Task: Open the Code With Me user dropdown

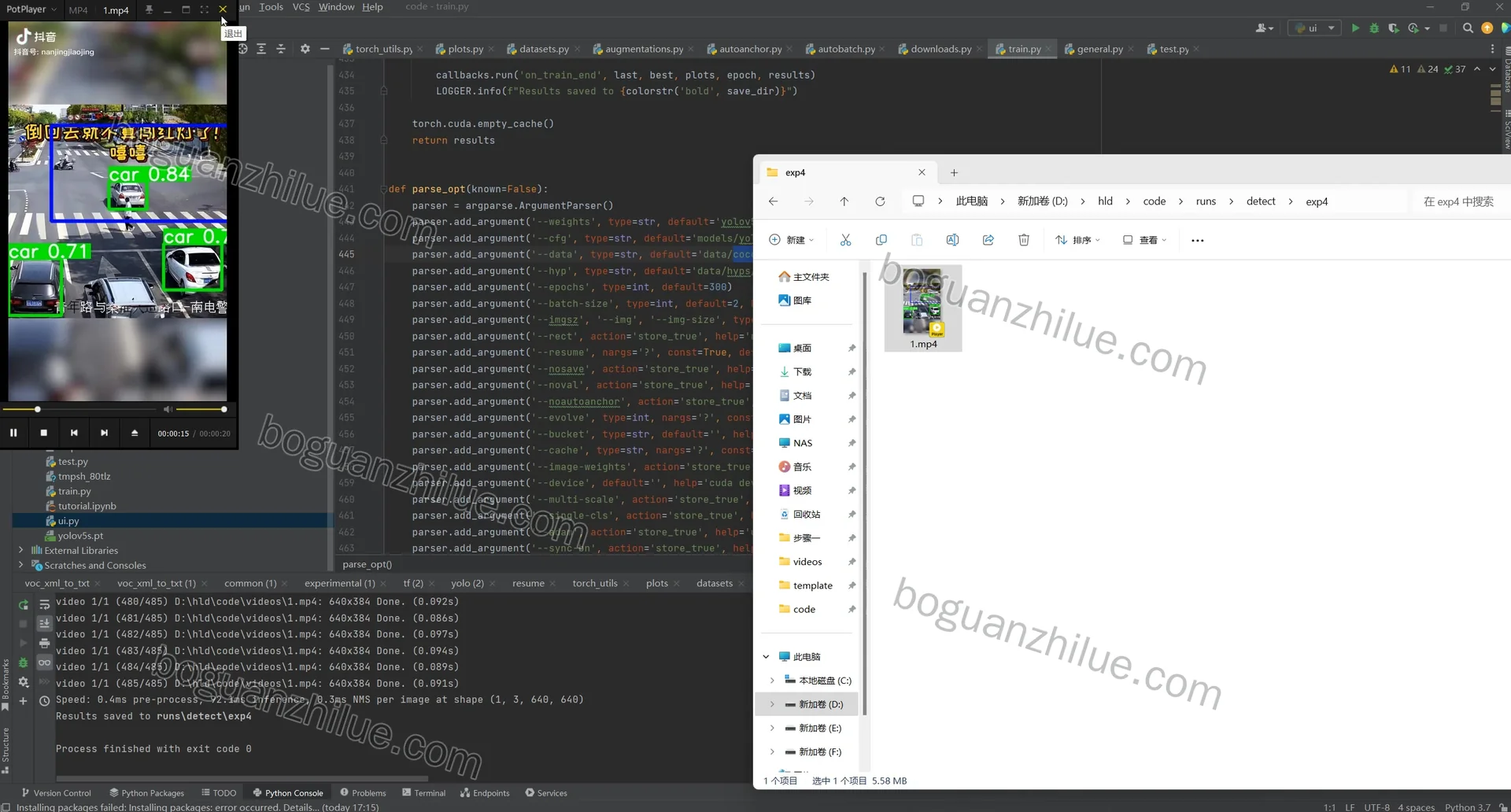Action: point(1265,28)
